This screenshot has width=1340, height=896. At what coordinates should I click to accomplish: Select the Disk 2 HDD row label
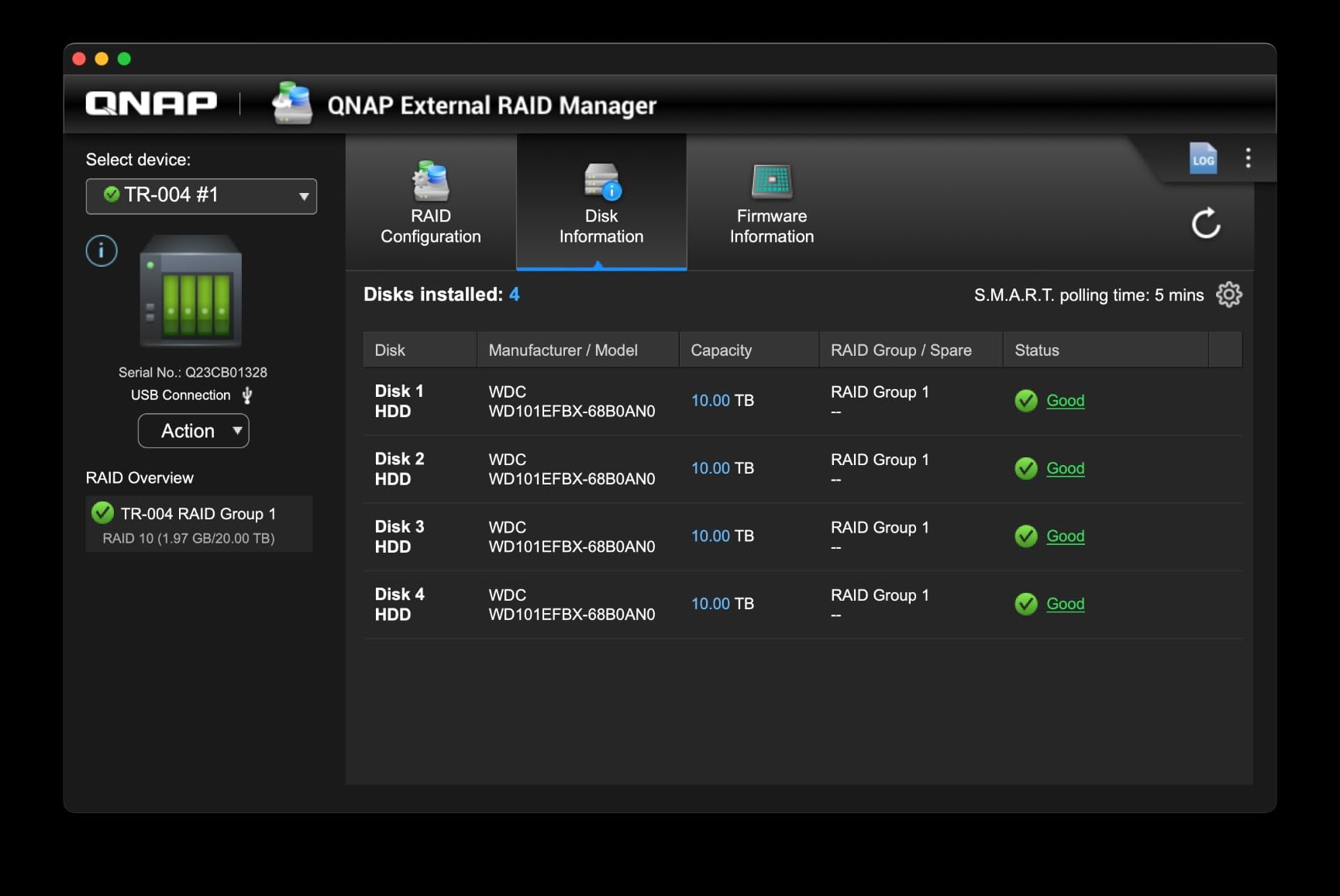coord(399,468)
